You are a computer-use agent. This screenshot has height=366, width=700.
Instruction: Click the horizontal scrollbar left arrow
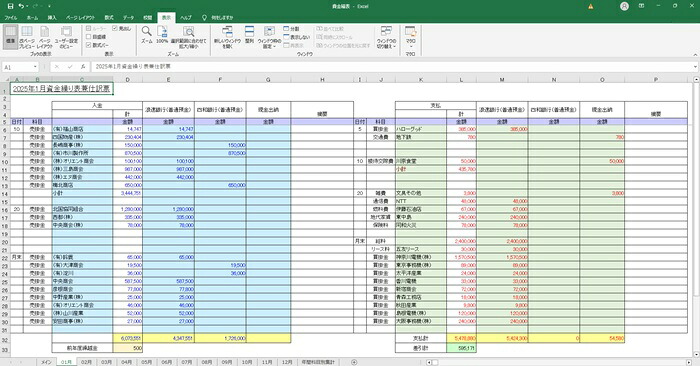429,362
